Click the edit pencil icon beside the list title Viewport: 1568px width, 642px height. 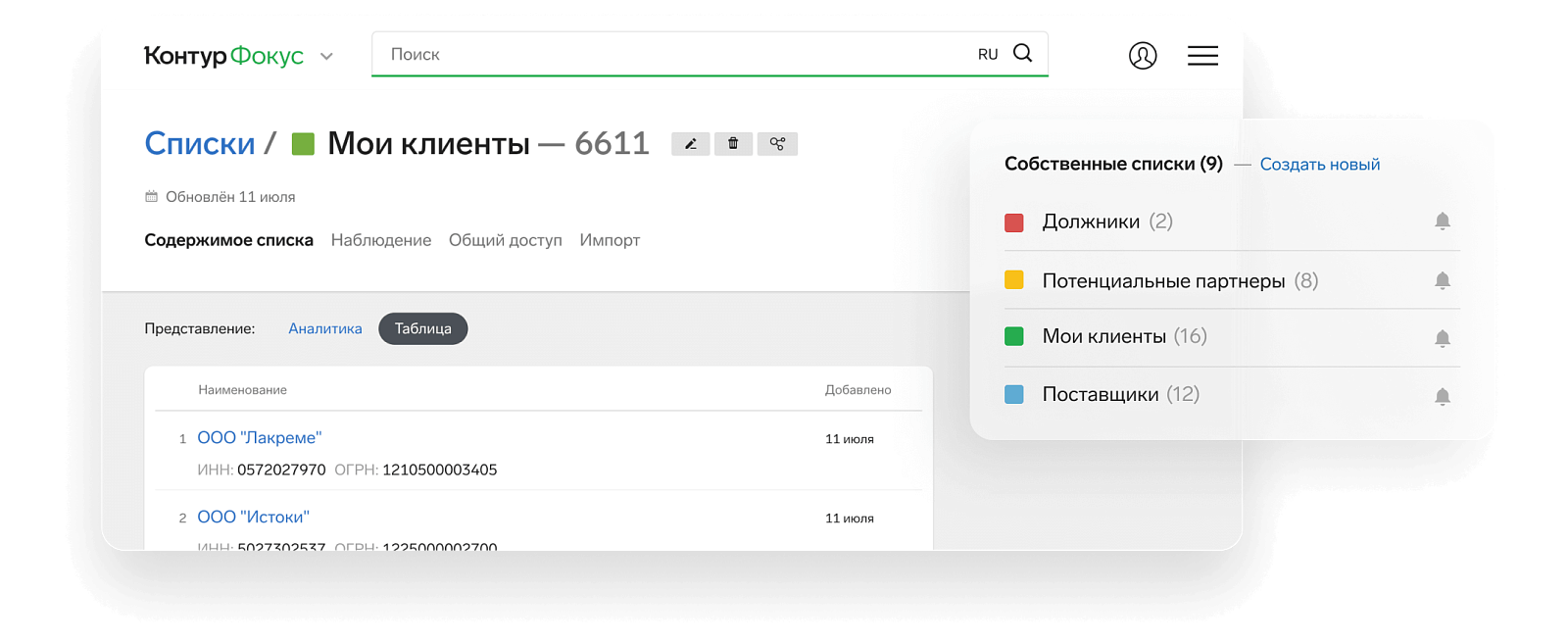coord(690,144)
